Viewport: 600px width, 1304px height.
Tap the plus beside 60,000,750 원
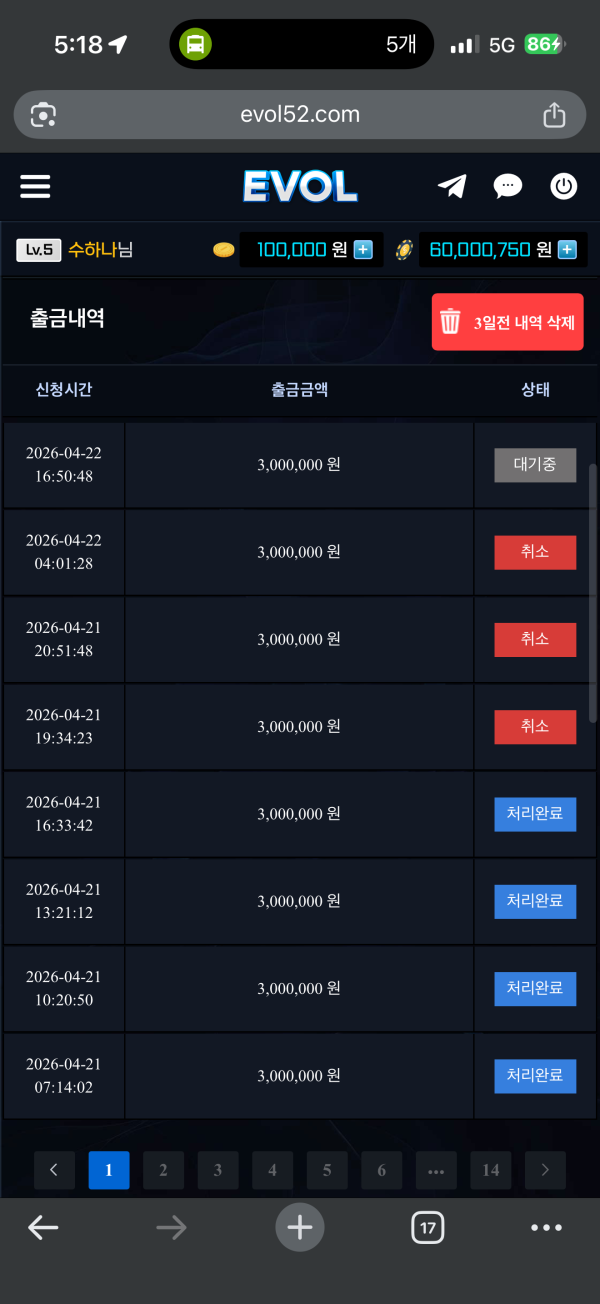point(567,249)
